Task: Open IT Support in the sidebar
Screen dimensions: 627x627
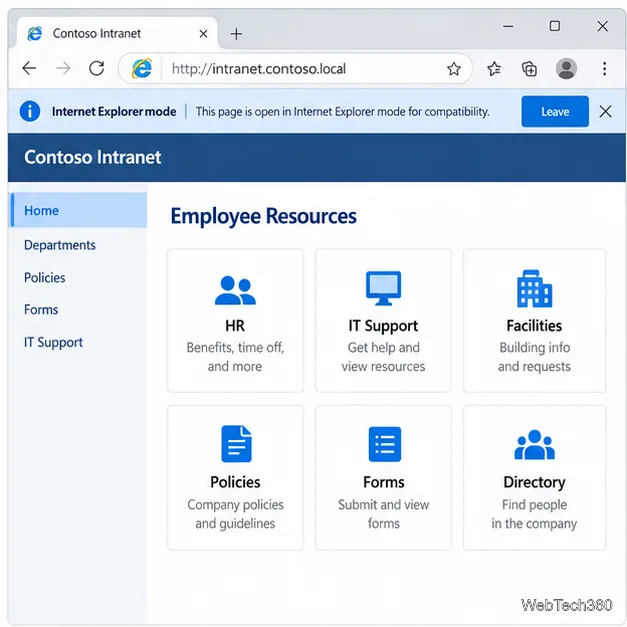Action: click(x=53, y=342)
